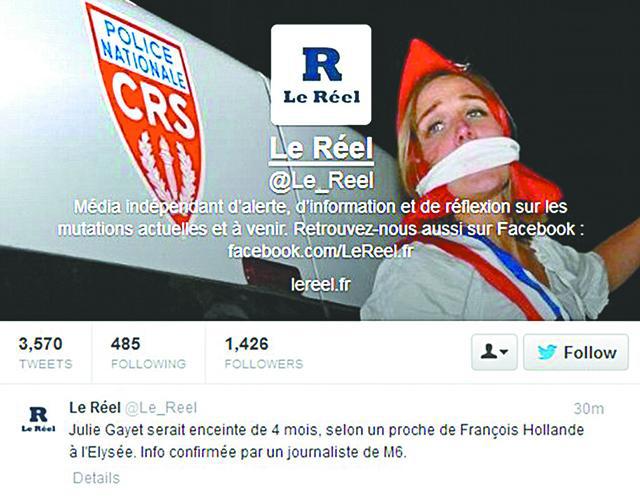640x498 pixels.
Task: Follow the Le Réel account
Action: click(576, 352)
